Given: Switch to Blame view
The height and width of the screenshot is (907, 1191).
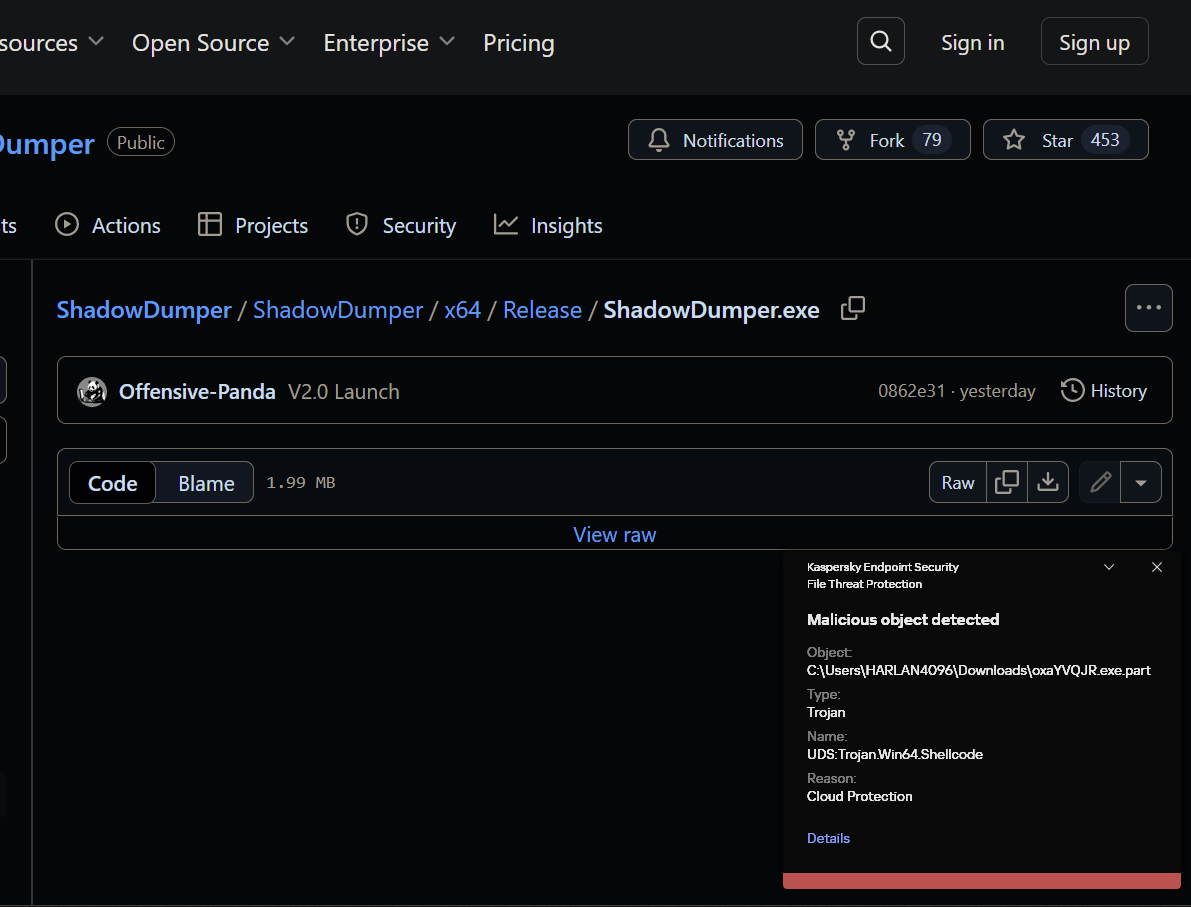Looking at the screenshot, I should tap(206, 483).
